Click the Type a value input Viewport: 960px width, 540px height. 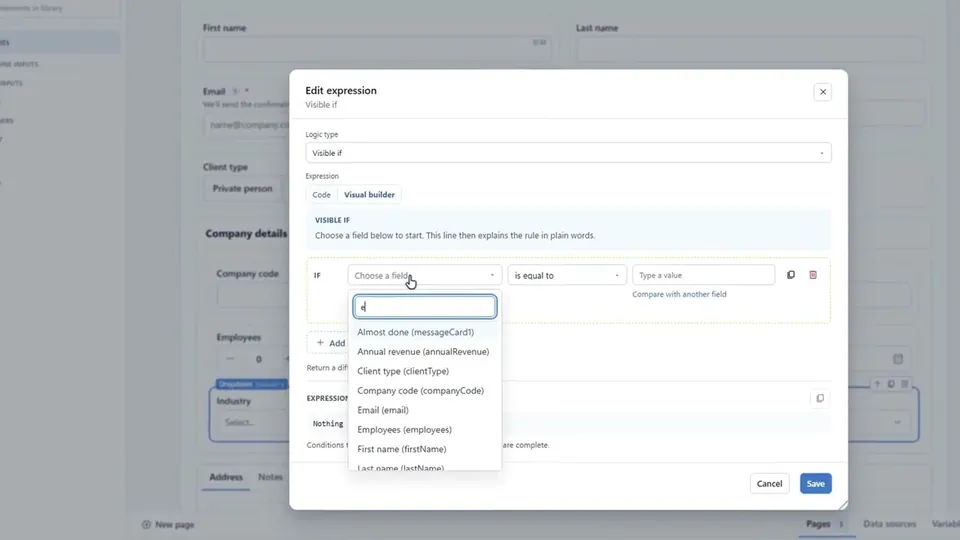(703, 276)
